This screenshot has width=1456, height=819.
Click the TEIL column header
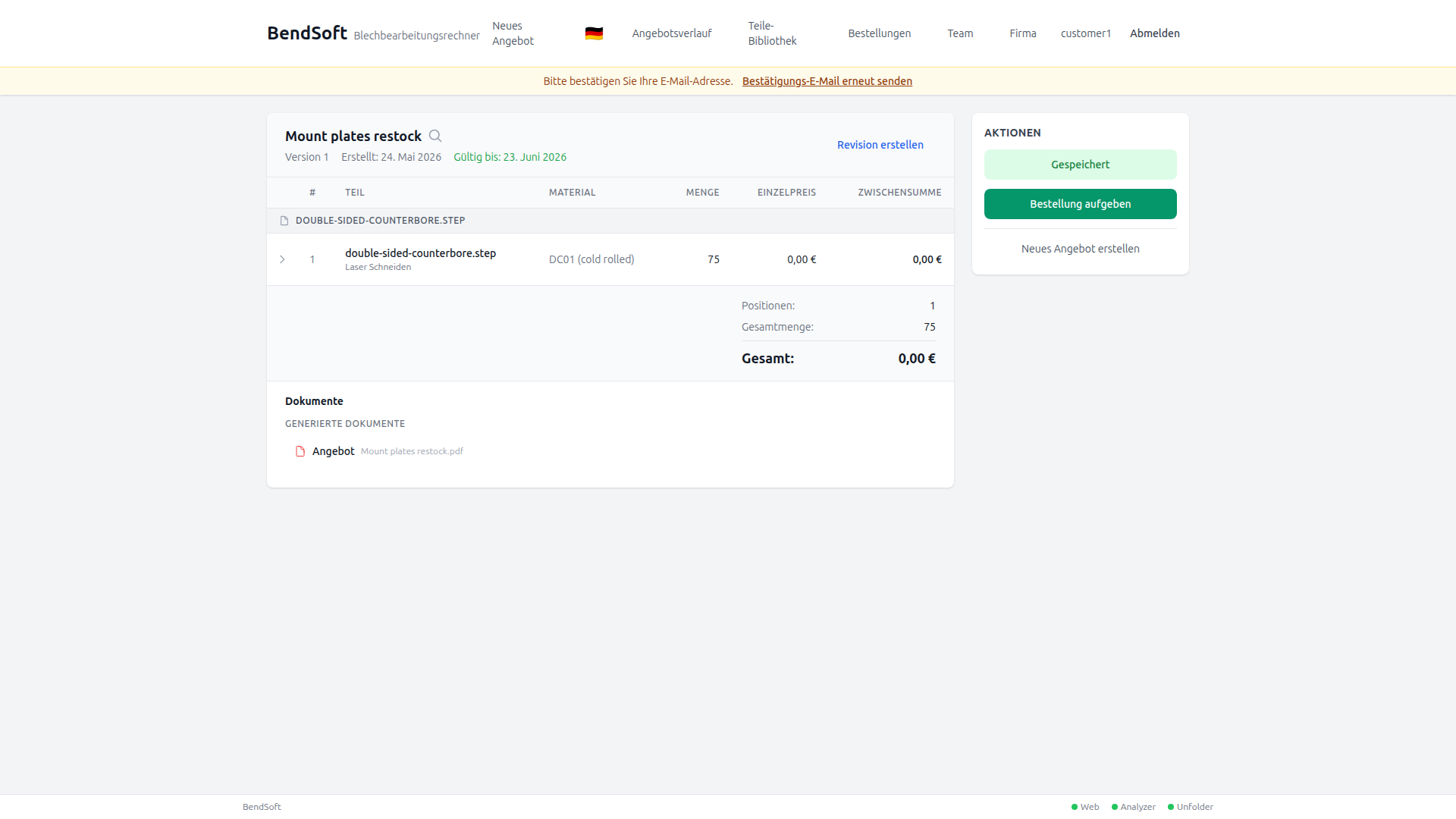coord(355,193)
